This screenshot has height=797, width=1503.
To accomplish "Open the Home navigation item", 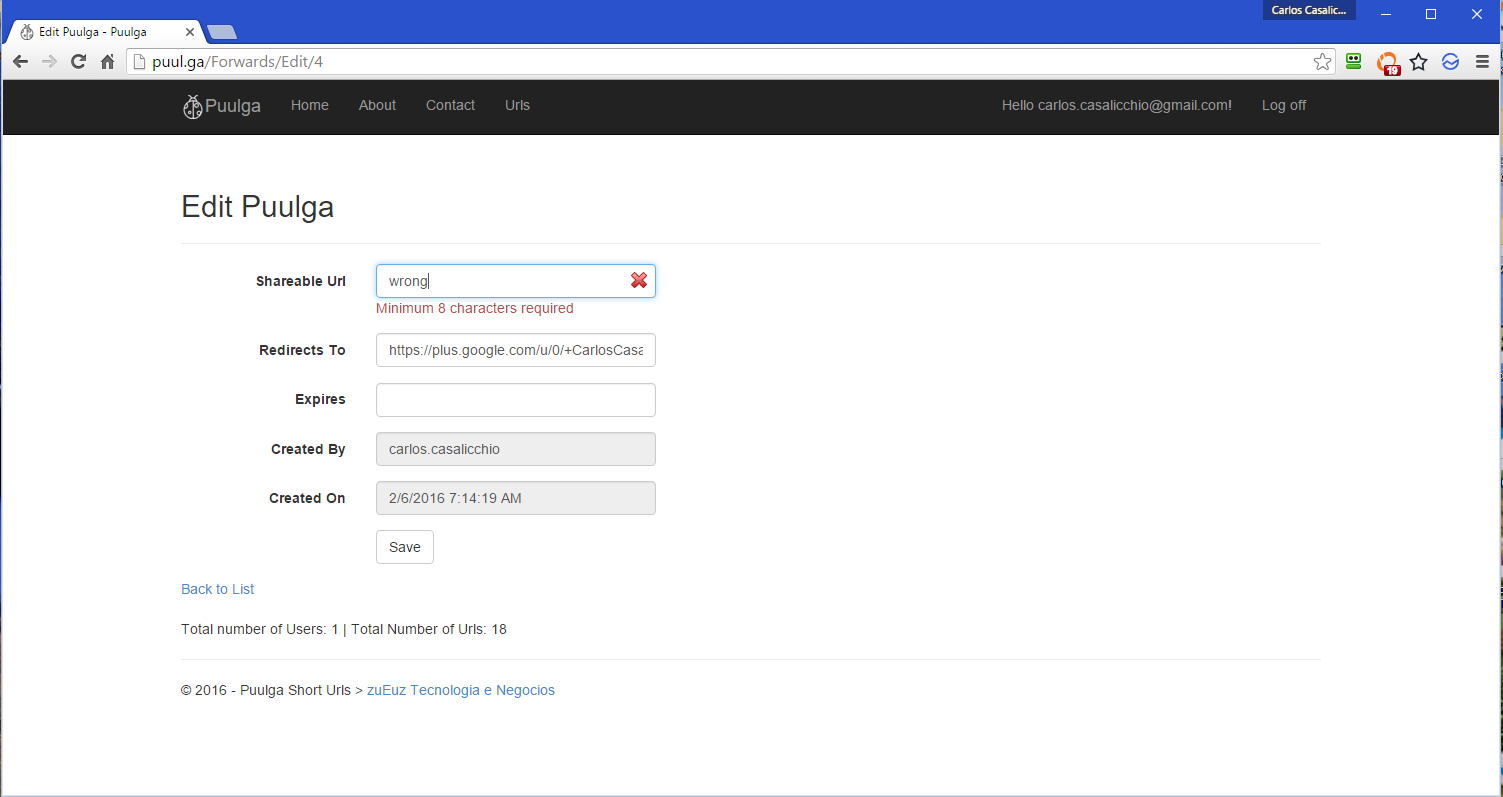I will point(309,105).
